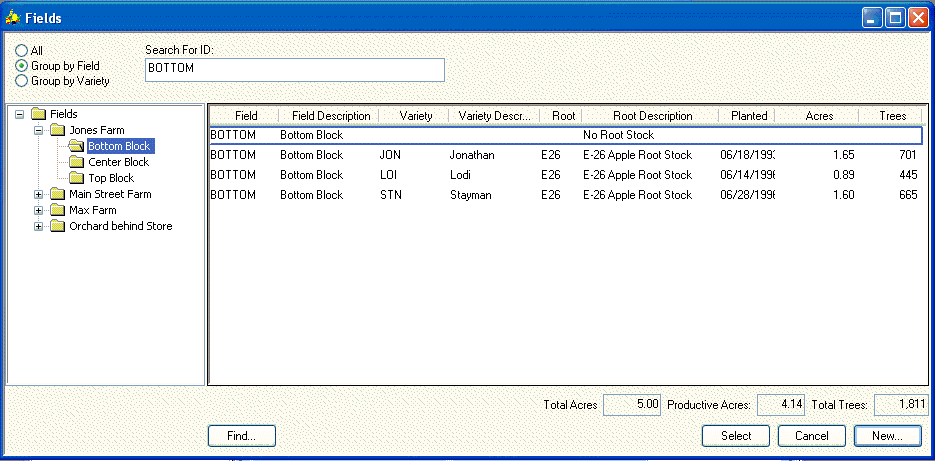The image size is (936, 462).
Task: Click the Fields root folder icon
Action: pos(39,114)
